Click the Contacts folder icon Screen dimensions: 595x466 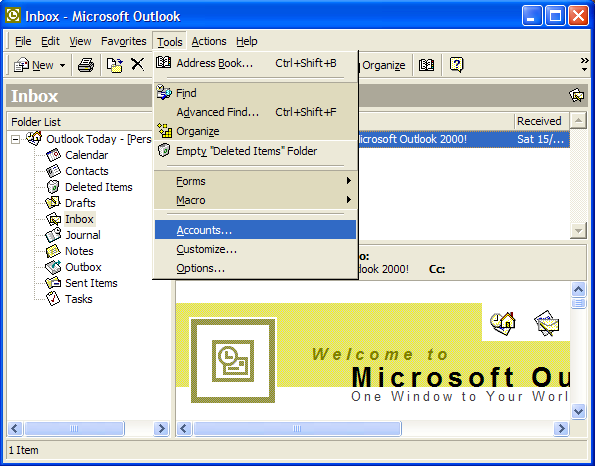click(x=54, y=171)
